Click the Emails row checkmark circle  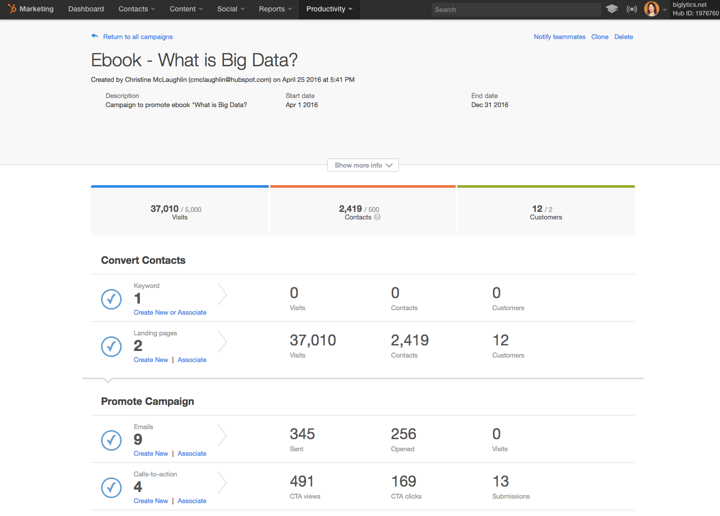coord(111,440)
